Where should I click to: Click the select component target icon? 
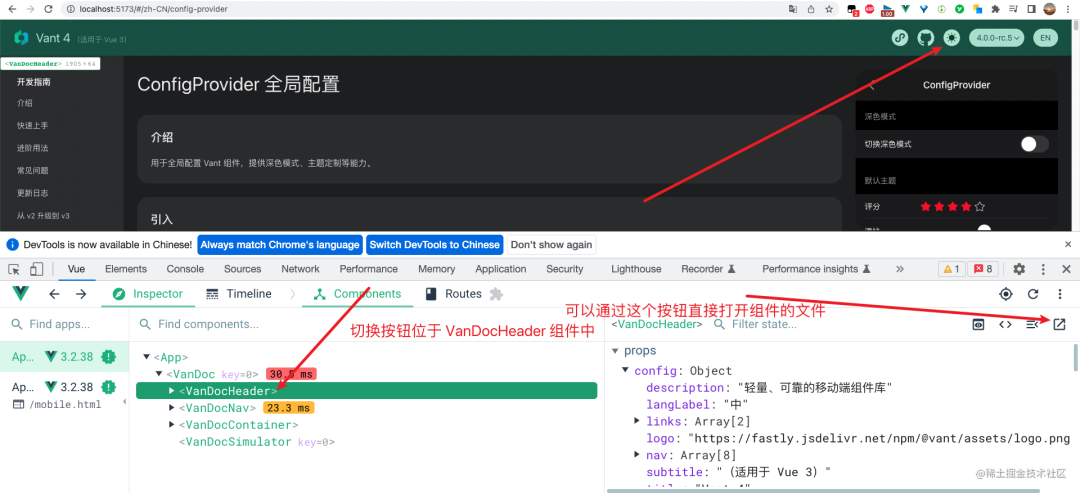(x=1006, y=295)
